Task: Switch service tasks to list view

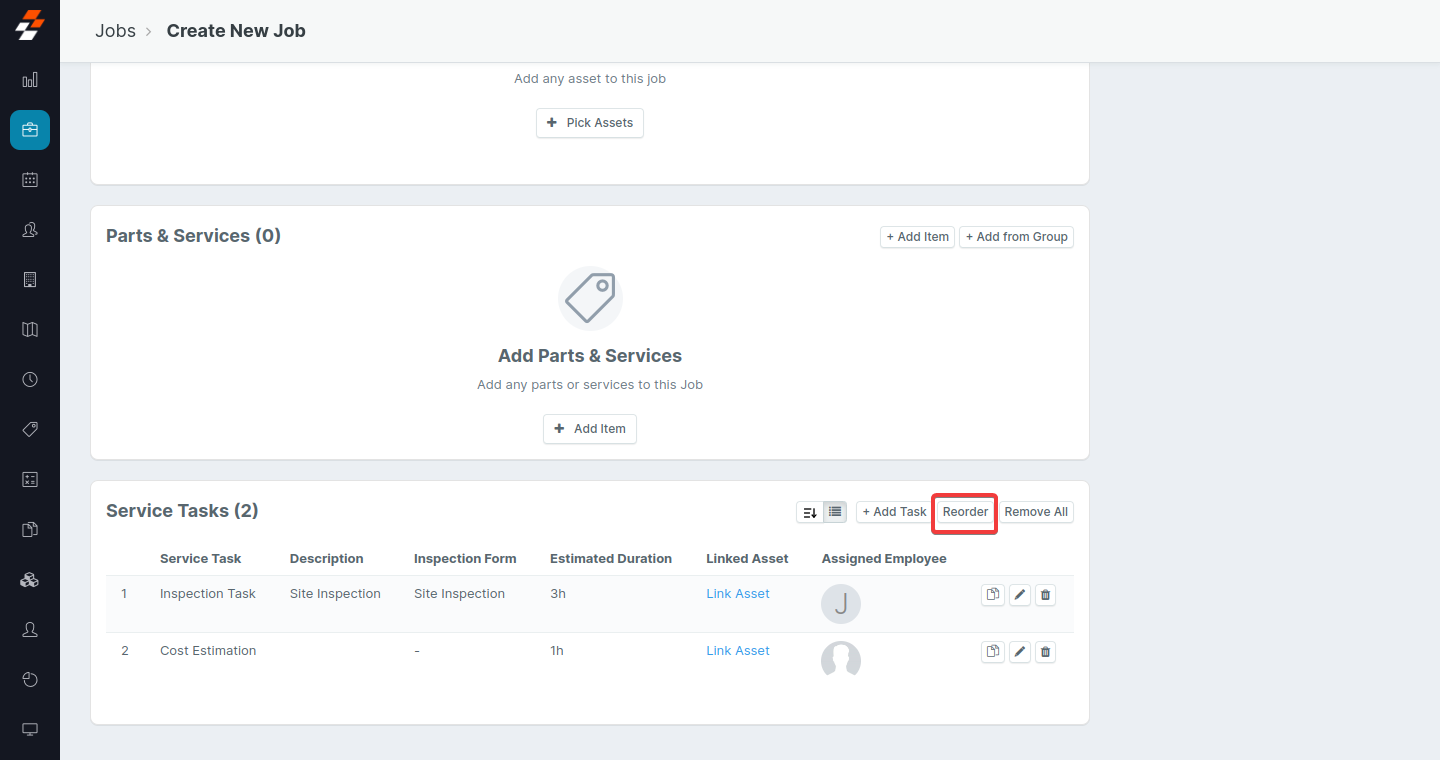Action: [x=835, y=512]
